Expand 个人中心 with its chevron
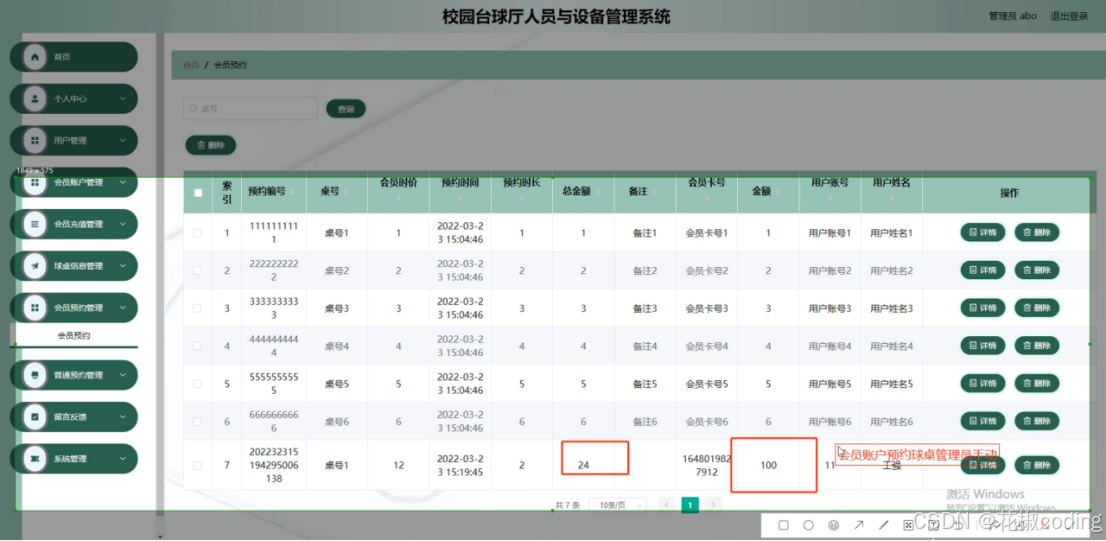Image resolution: width=1106 pixels, height=541 pixels. pos(123,99)
